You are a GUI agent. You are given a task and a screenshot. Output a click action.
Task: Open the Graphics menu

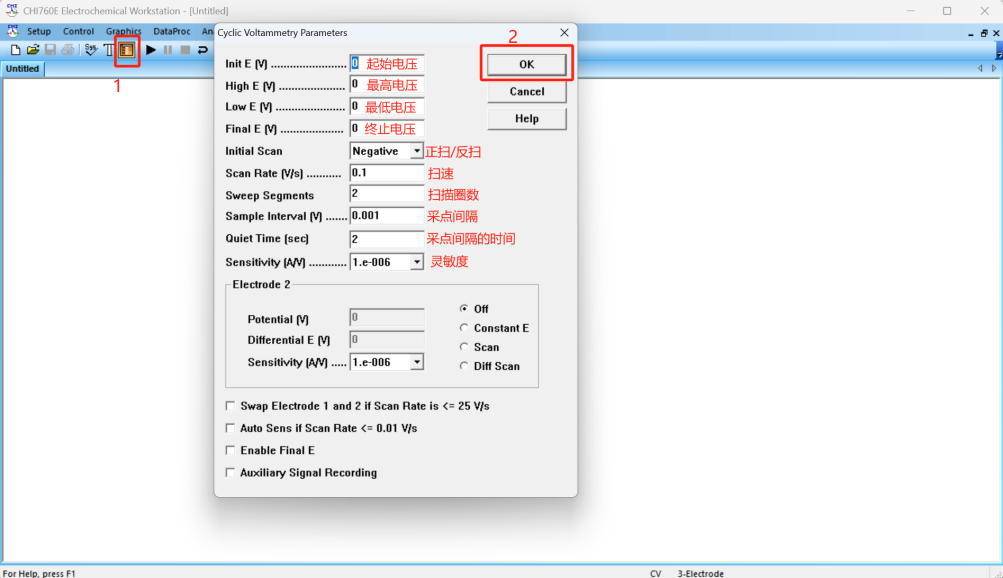(x=123, y=31)
